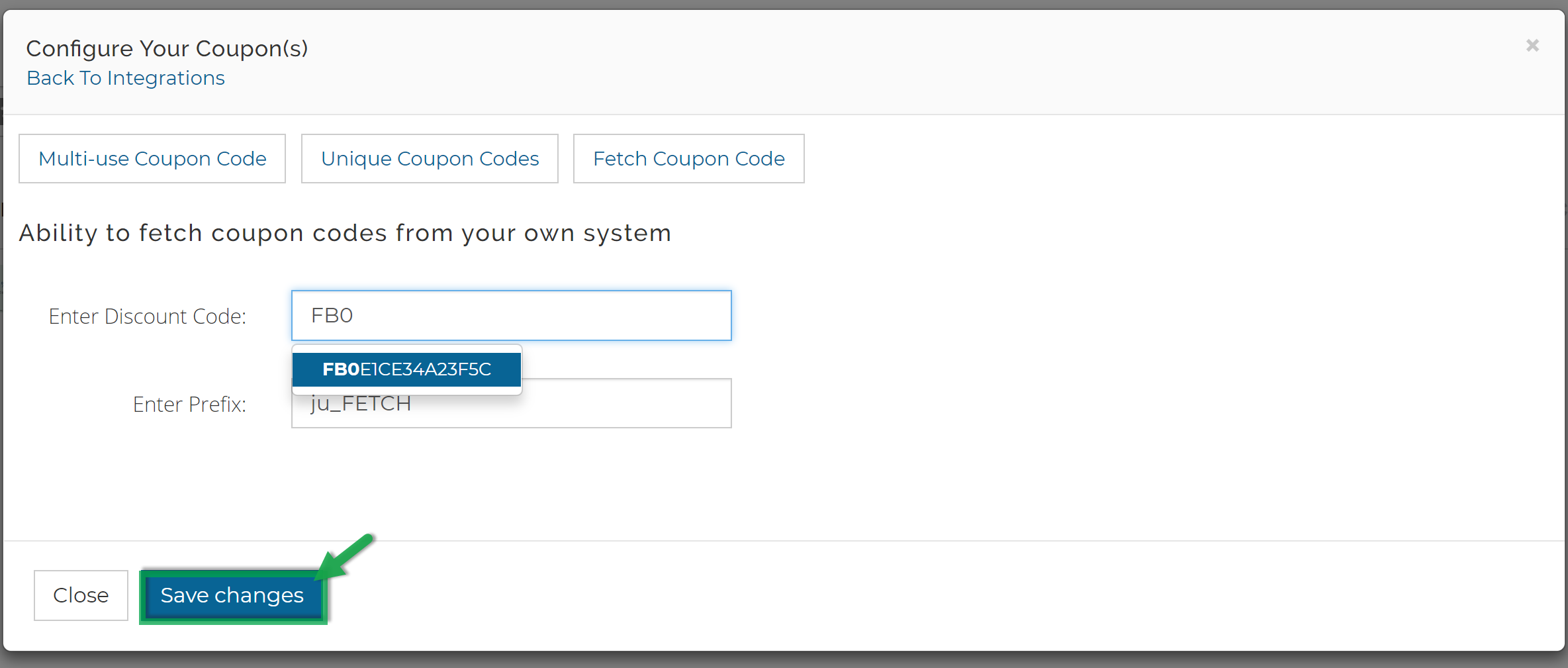Switch to the Multi-use Coupon Code tab

click(152, 158)
